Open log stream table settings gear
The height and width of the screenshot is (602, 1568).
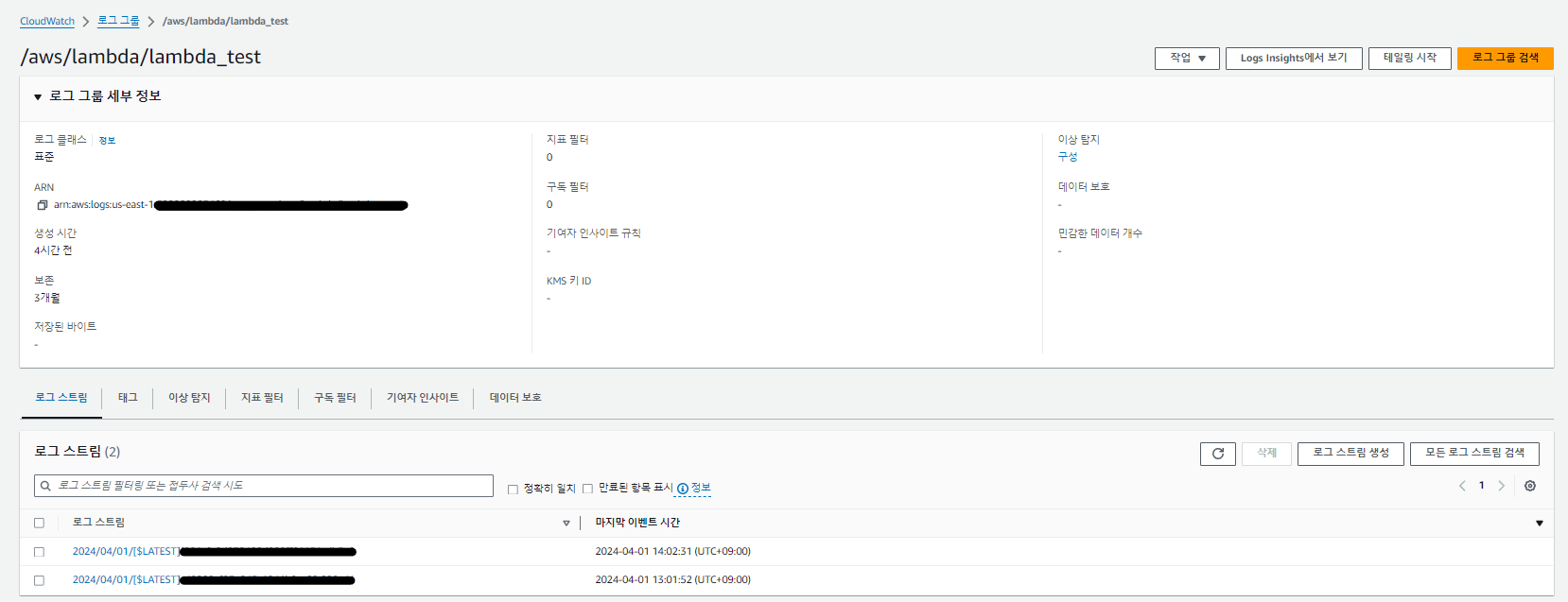click(1530, 486)
